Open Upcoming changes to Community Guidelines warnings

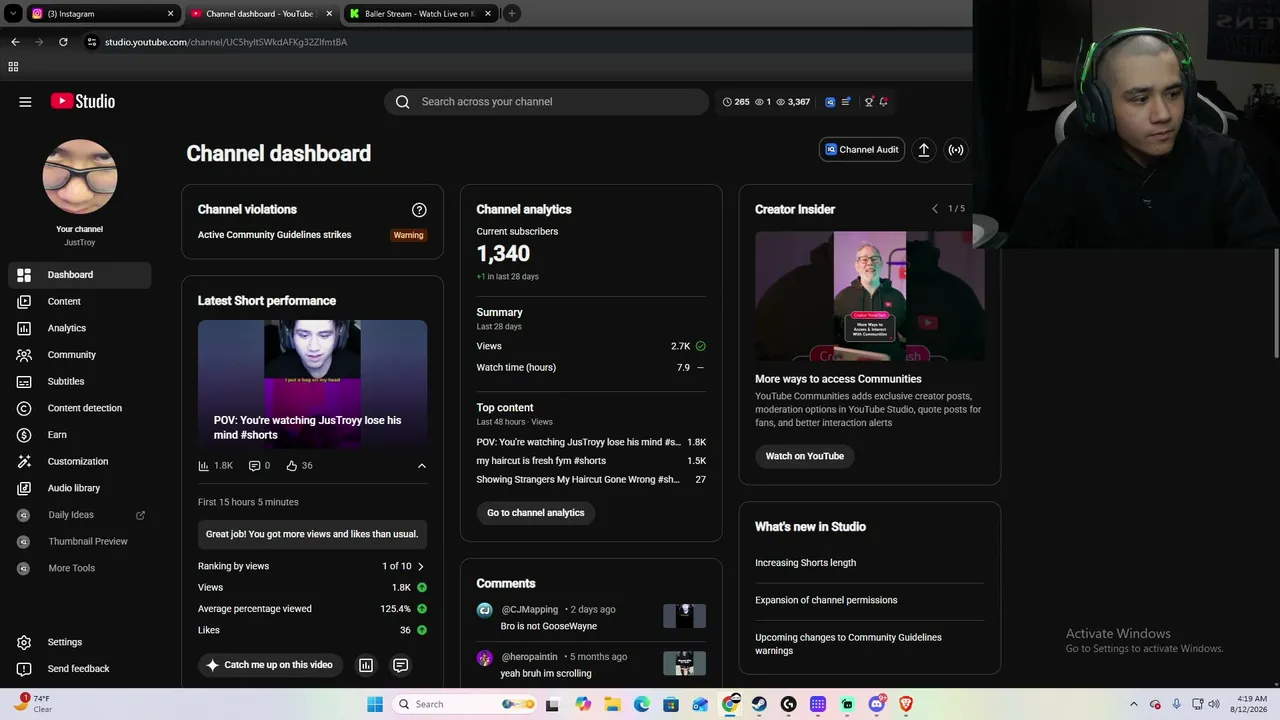click(x=848, y=644)
